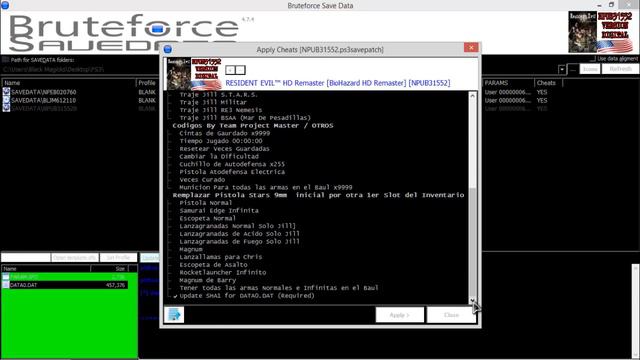This screenshot has width=640, height=360.
Task: Click the PARAM.SFO file icon
Action: pos(6,277)
